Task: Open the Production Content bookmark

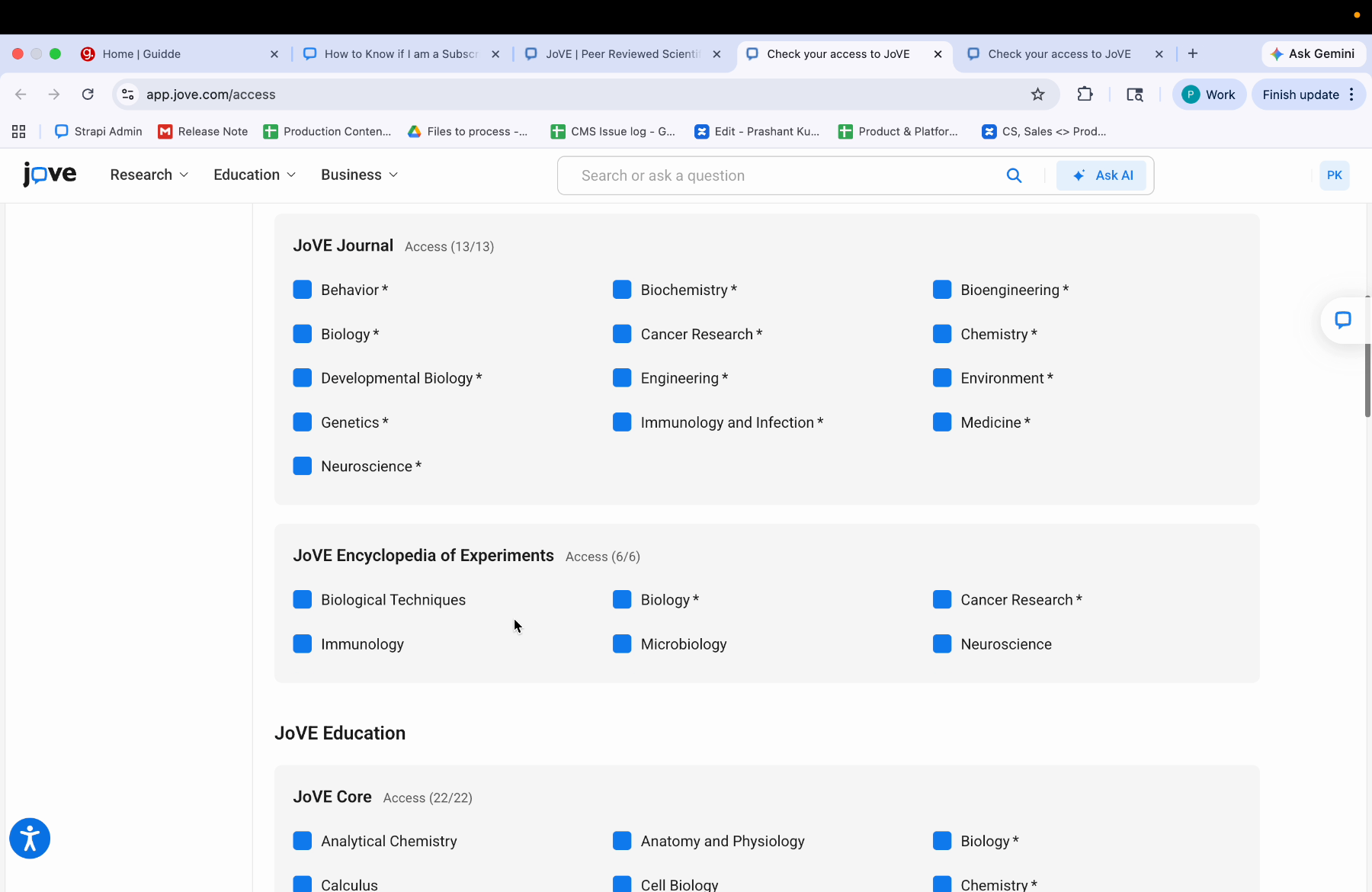Action: [x=327, y=132]
